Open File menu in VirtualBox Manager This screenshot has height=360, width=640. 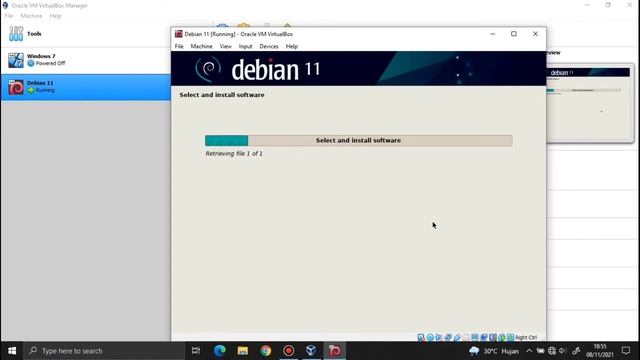coord(9,16)
